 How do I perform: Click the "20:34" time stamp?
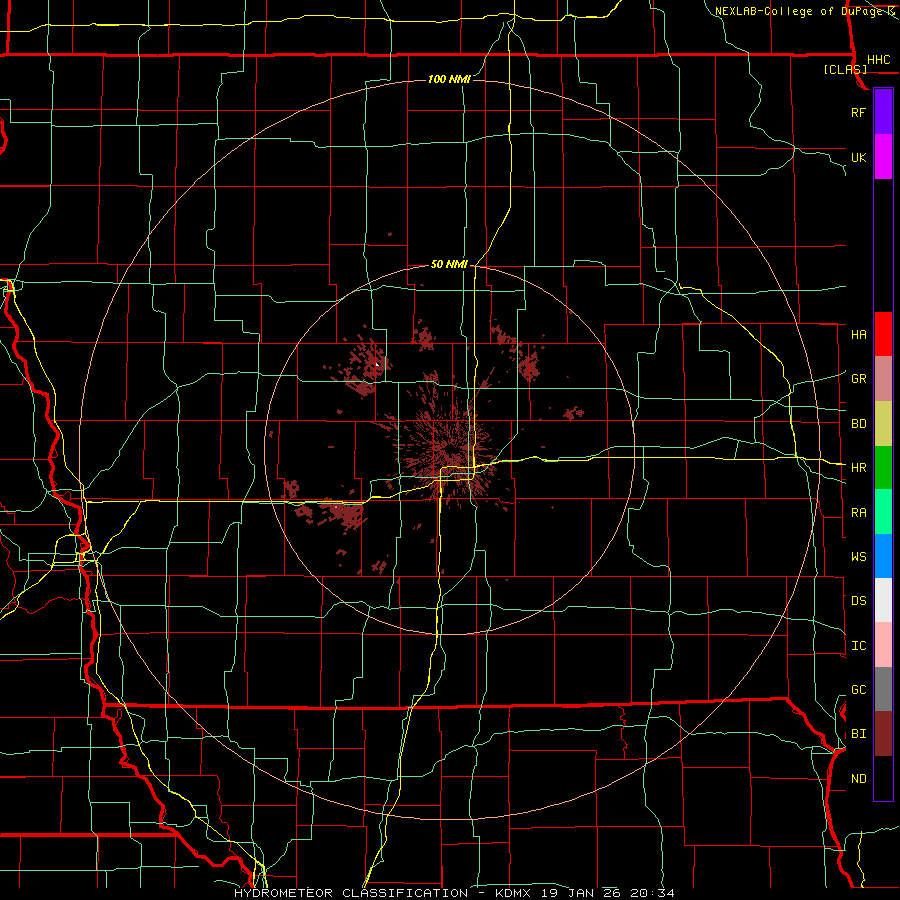(x=653, y=893)
